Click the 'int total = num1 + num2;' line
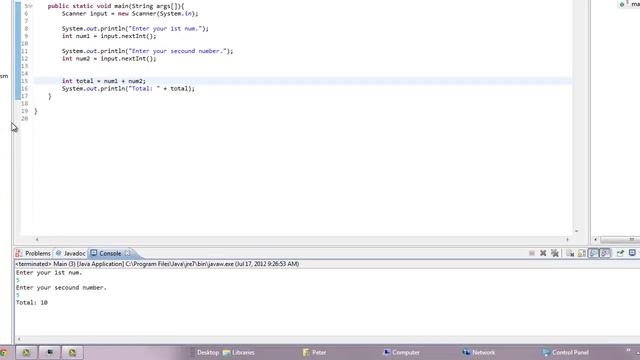640x360 pixels. click(x=104, y=81)
